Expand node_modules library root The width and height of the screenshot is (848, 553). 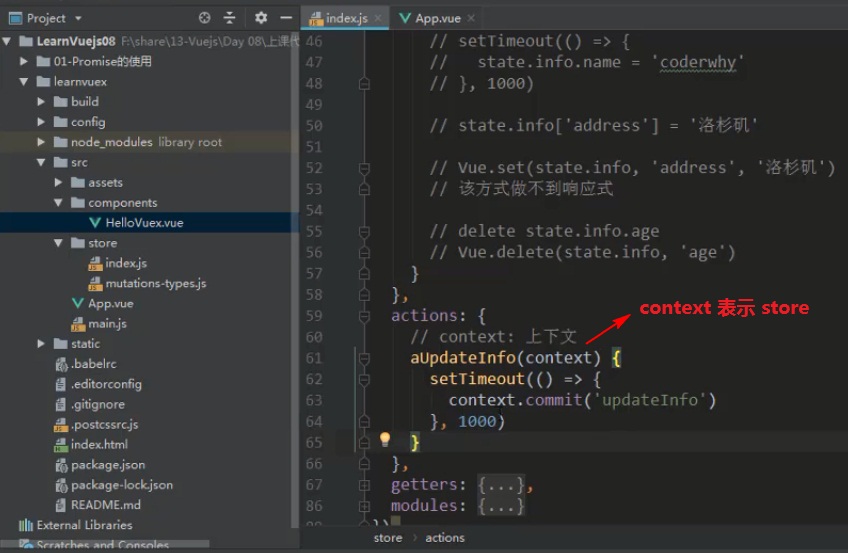tap(41, 142)
